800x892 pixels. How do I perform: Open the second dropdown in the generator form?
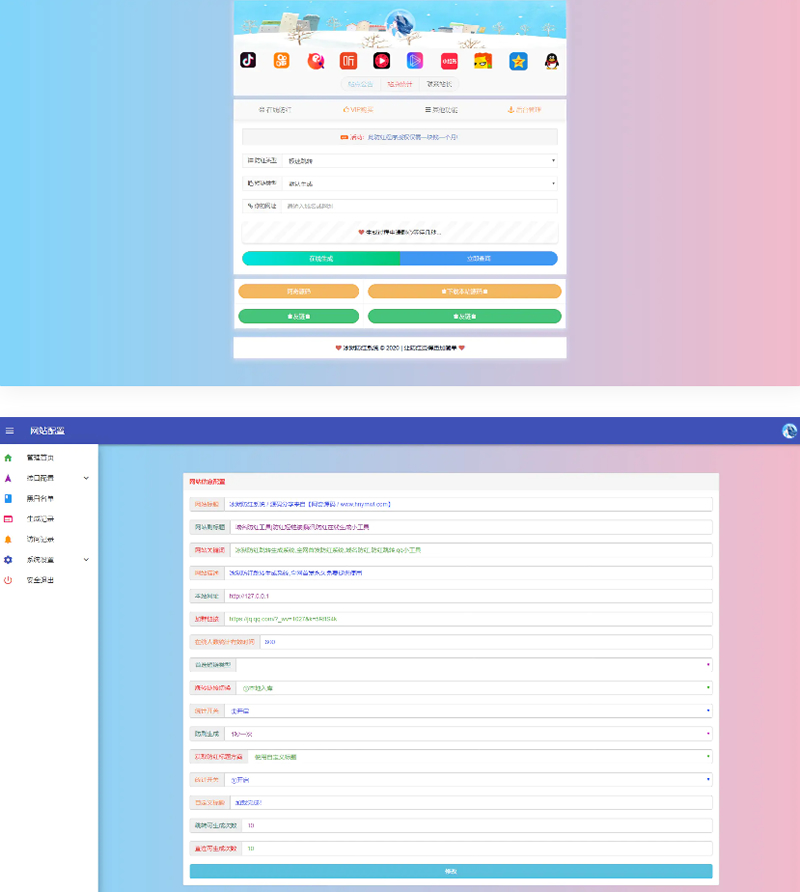pos(420,183)
